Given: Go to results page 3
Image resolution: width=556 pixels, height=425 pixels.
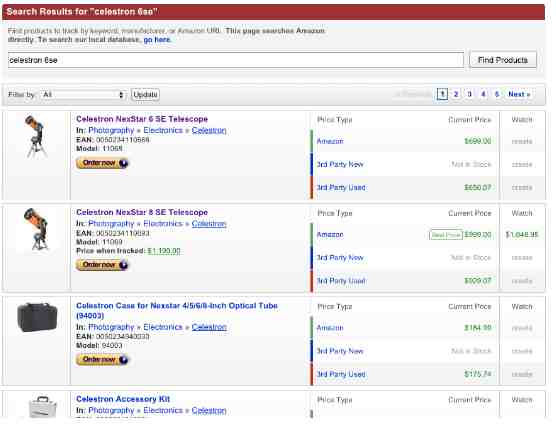Looking at the screenshot, I should coord(469,94).
